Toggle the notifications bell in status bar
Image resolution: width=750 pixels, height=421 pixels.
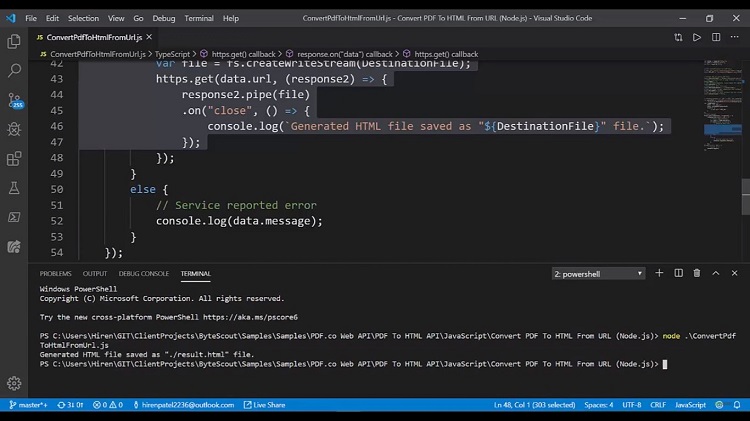pyautogui.click(x=737, y=405)
